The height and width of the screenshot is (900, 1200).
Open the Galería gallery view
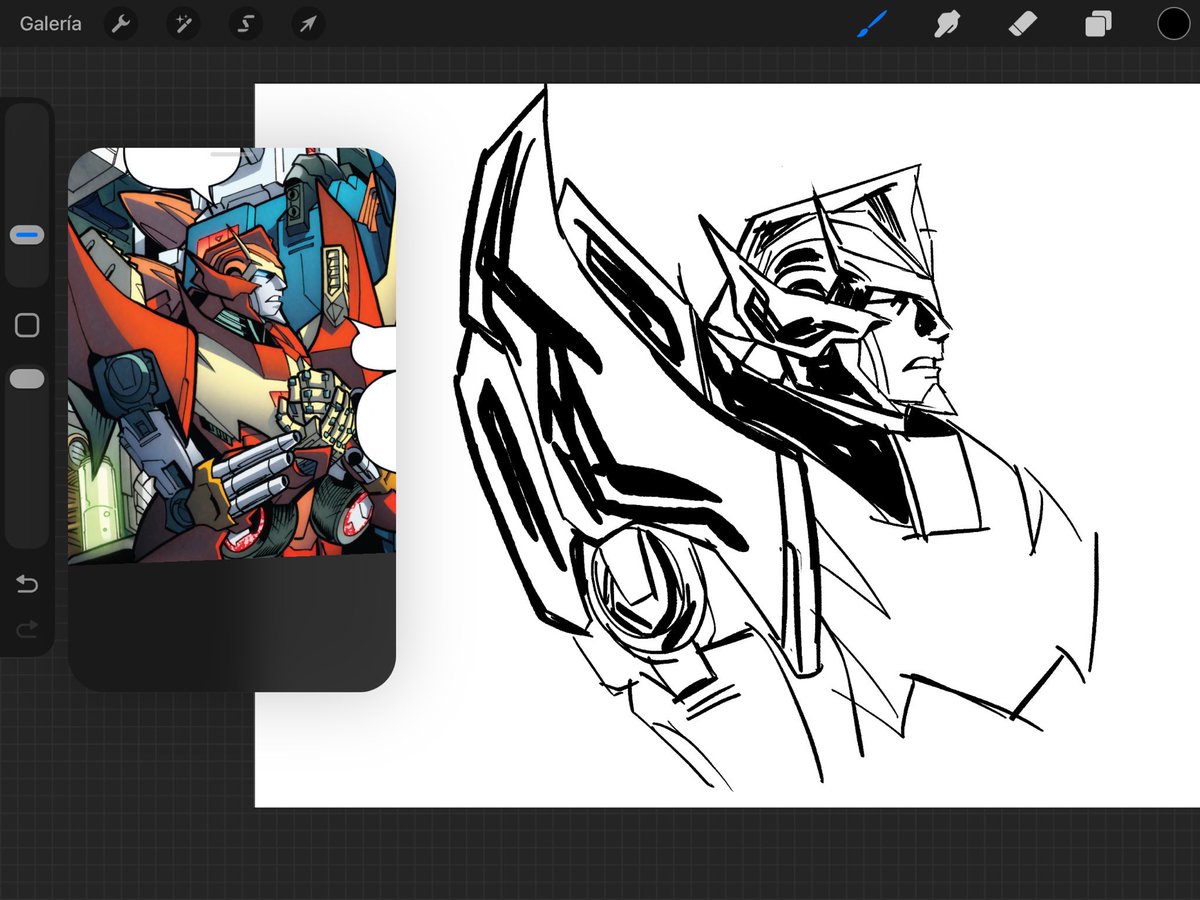pyautogui.click(x=50, y=23)
